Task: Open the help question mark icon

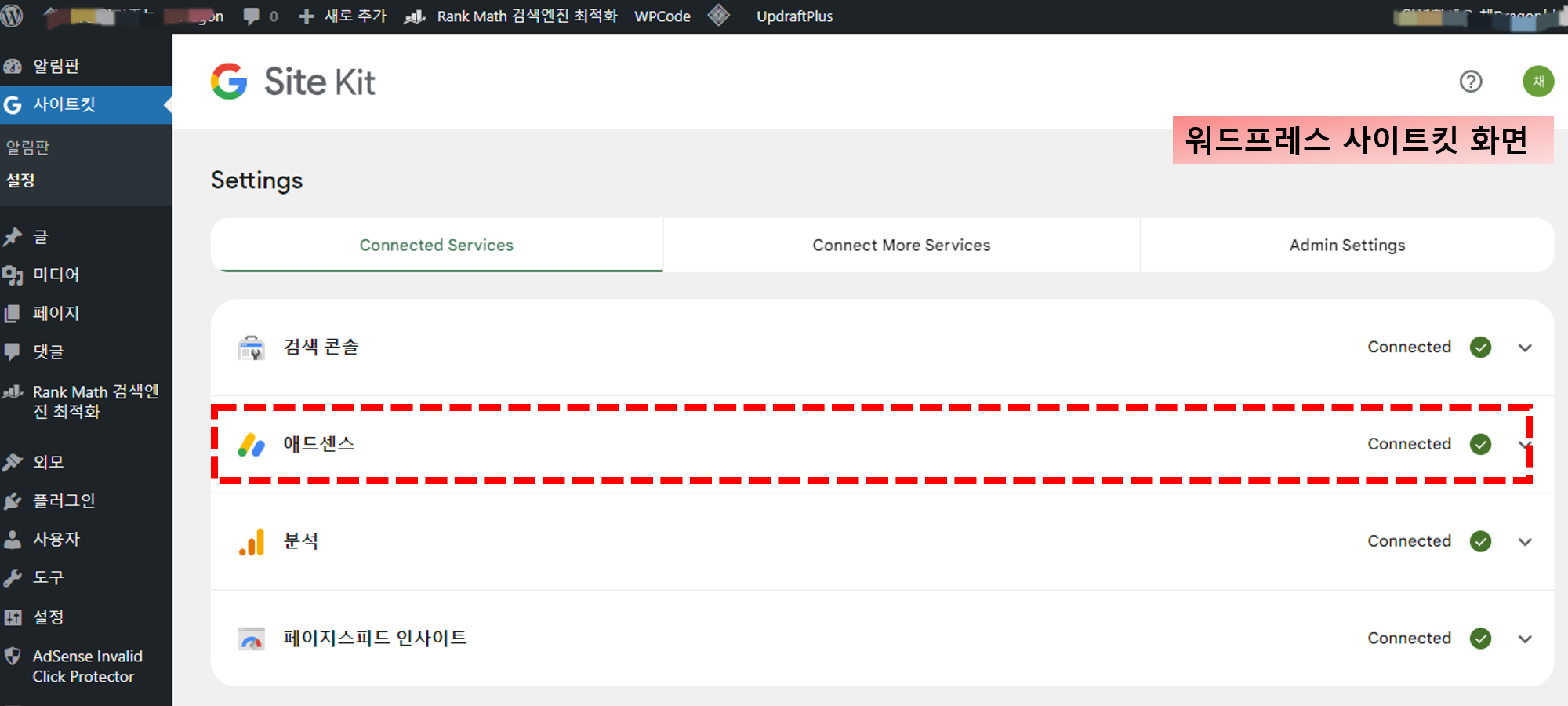Action: point(1471,82)
